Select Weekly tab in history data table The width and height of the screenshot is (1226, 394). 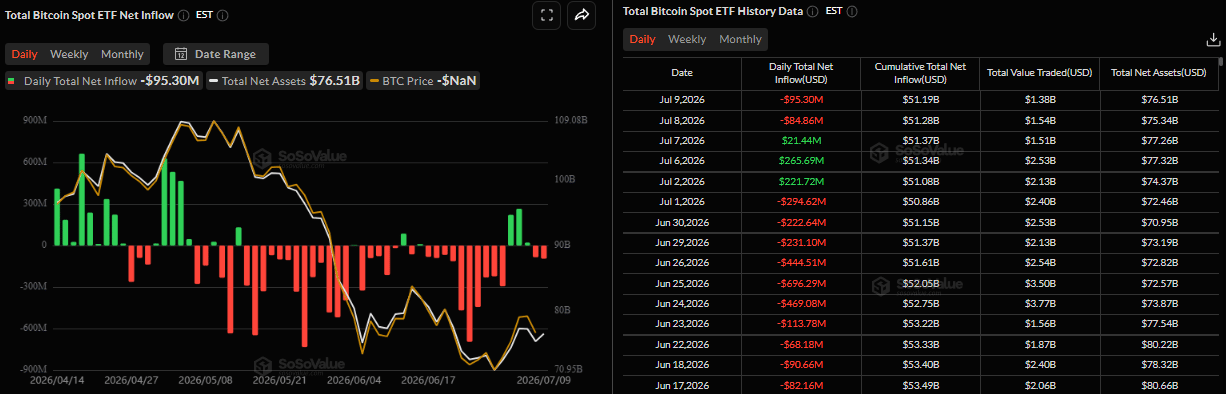coord(687,39)
